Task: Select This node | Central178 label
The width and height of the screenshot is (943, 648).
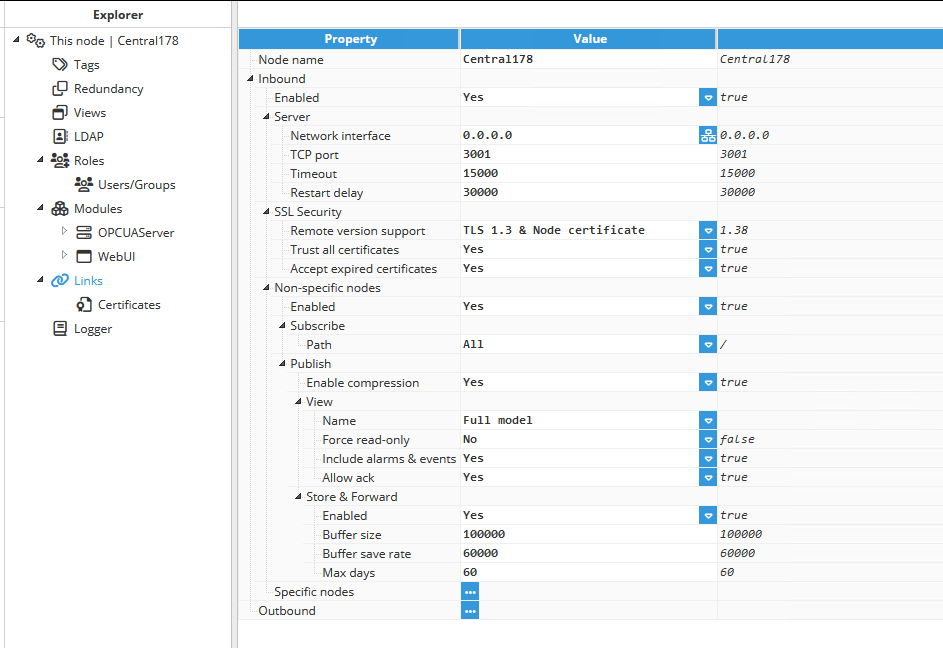Action: pos(114,41)
